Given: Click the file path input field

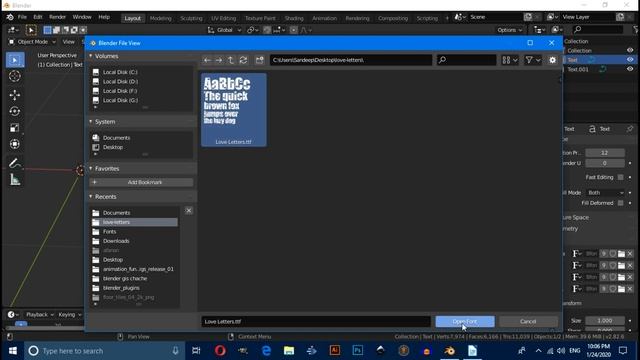Looking at the screenshot, I should (x=351, y=60).
